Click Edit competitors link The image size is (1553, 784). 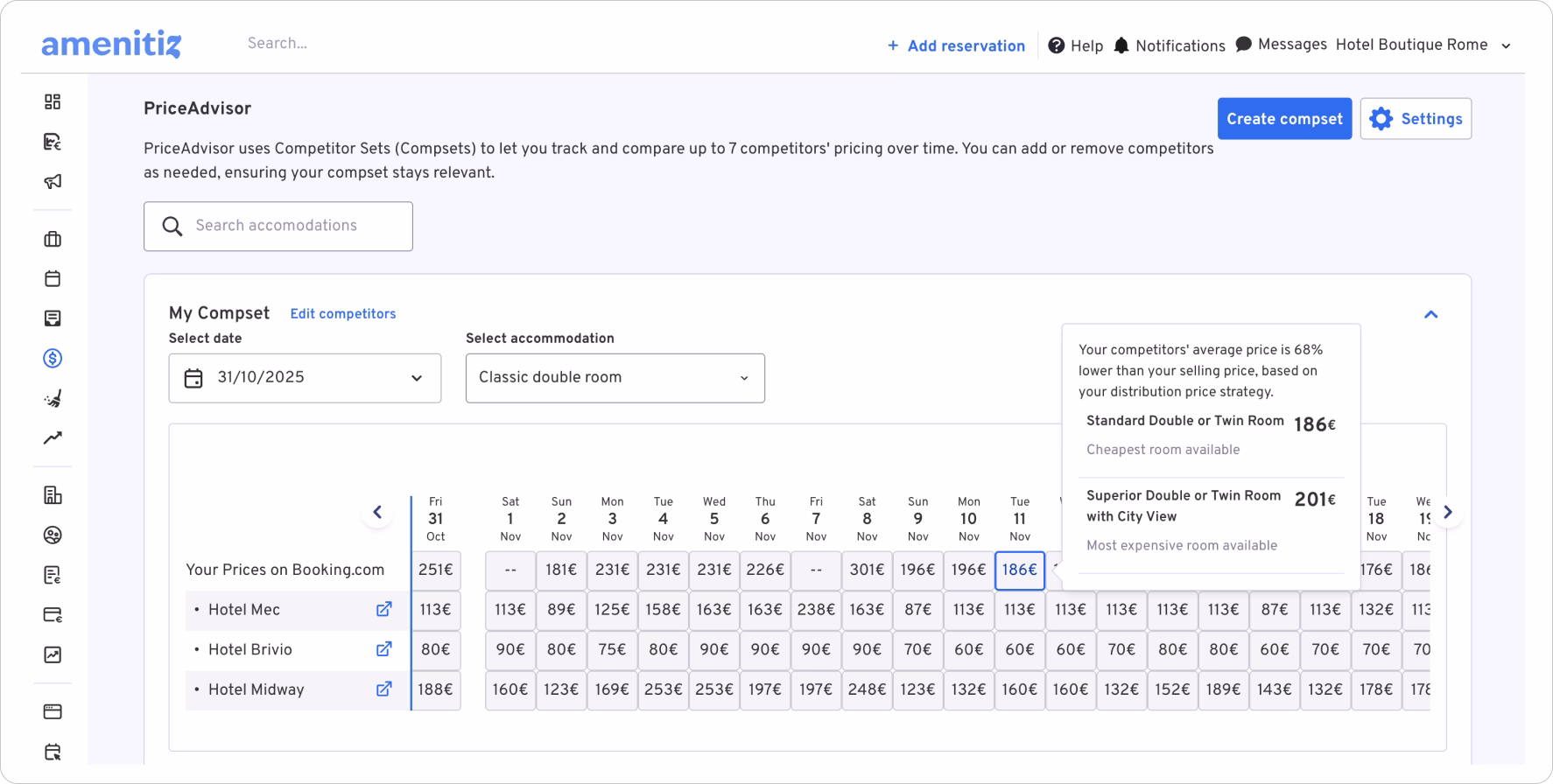click(343, 314)
